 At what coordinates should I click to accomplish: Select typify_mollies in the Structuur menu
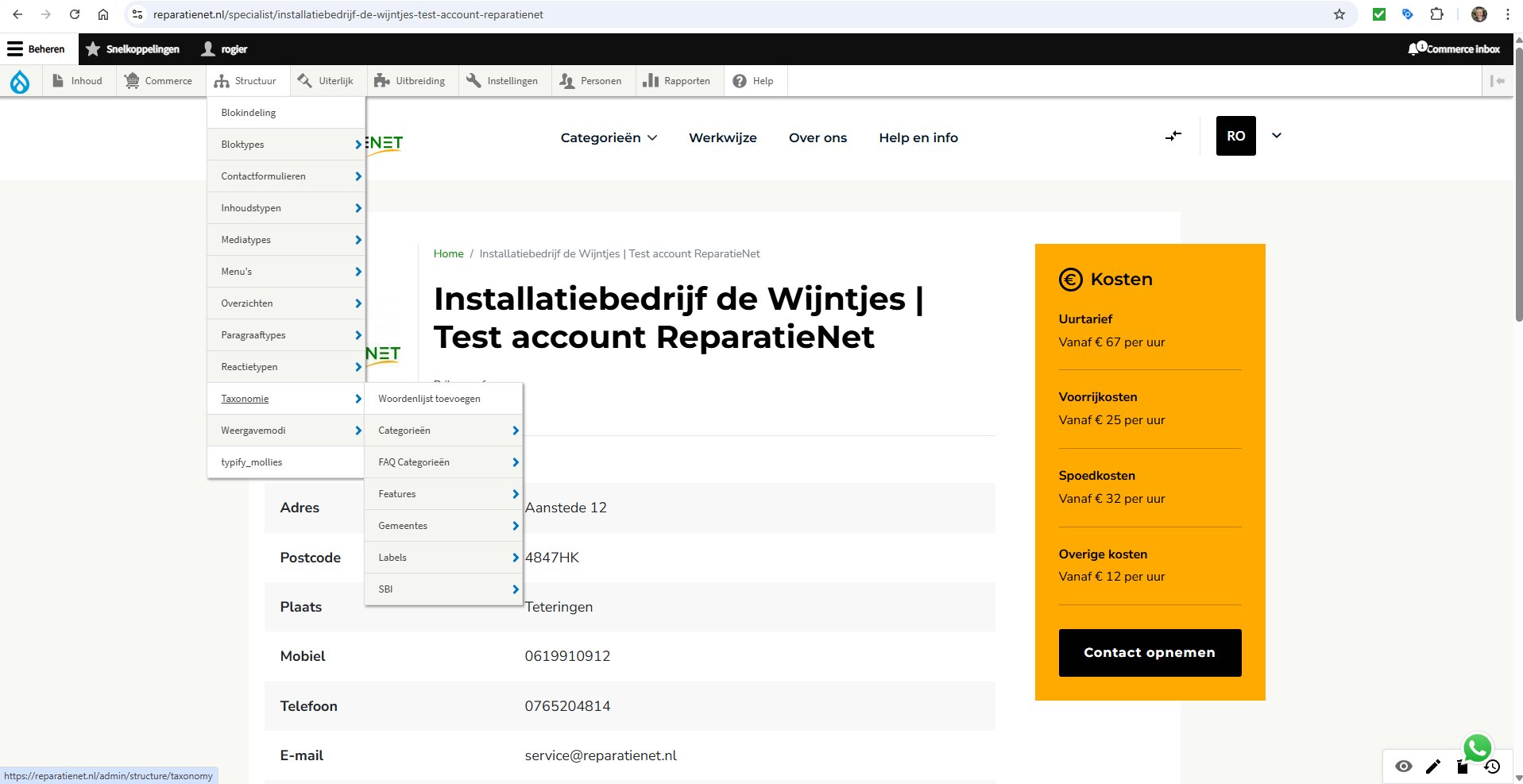(286, 462)
